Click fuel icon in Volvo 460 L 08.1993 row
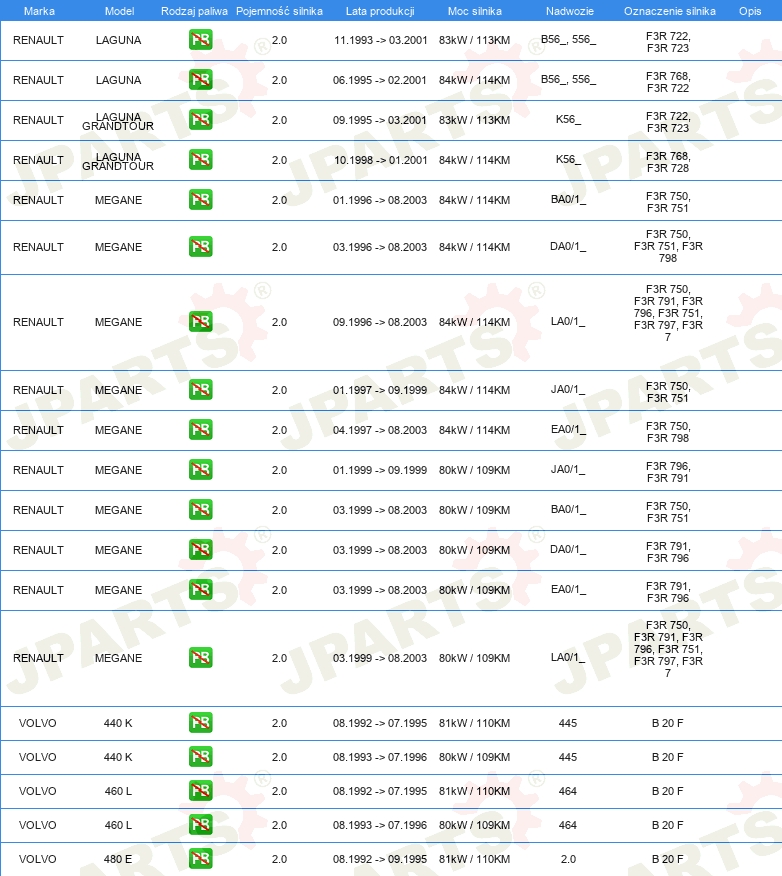This screenshot has height=876, width=782. coord(201,825)
